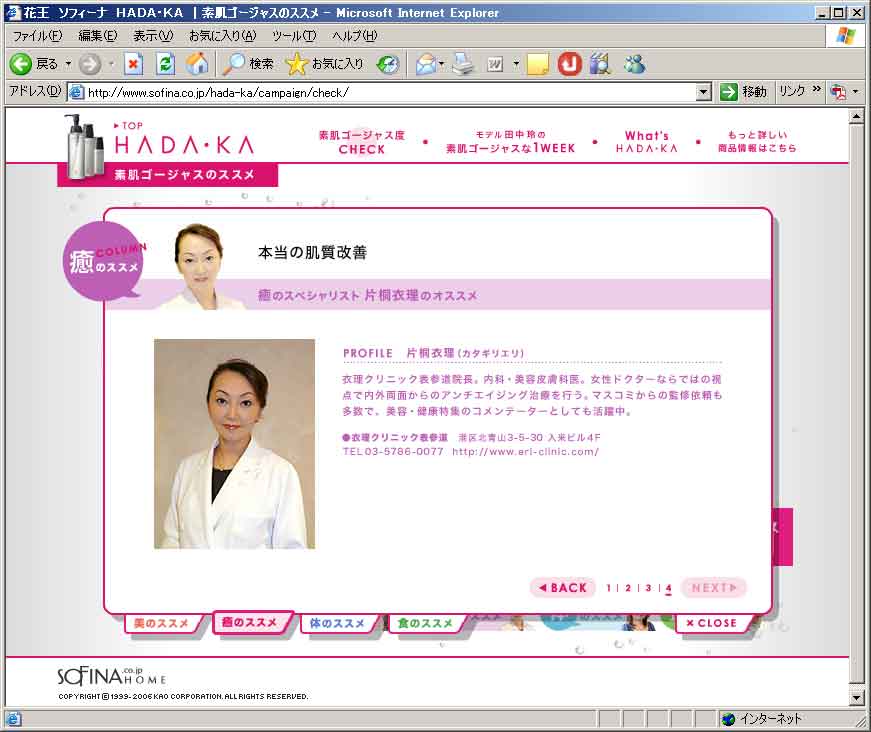Screen dimensions: 871x732
Task: Go to page 2 of column
Action: pyautogui.click(x=628, y=588)
